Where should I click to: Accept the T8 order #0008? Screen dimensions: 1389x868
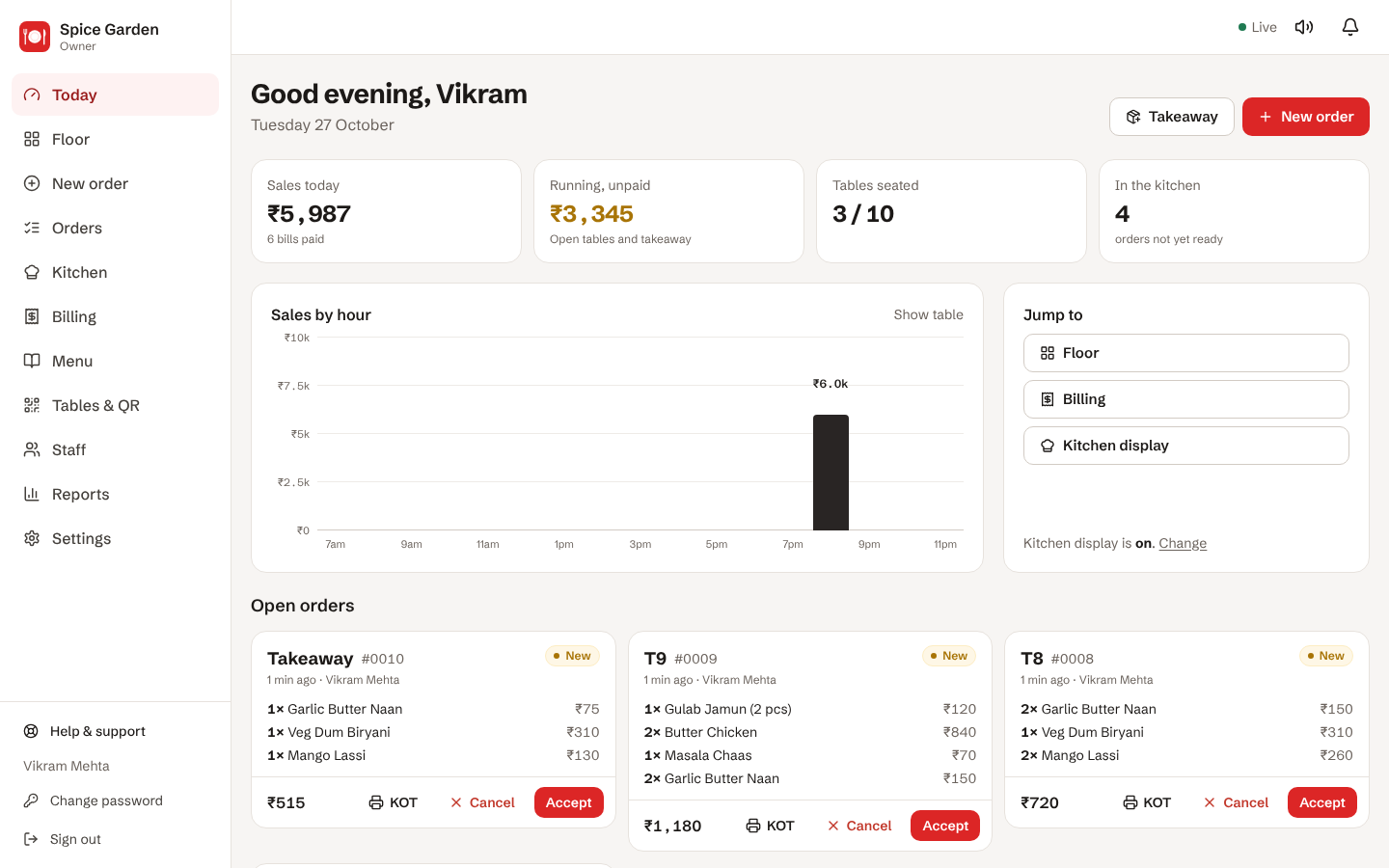[x=1322, y=802]
